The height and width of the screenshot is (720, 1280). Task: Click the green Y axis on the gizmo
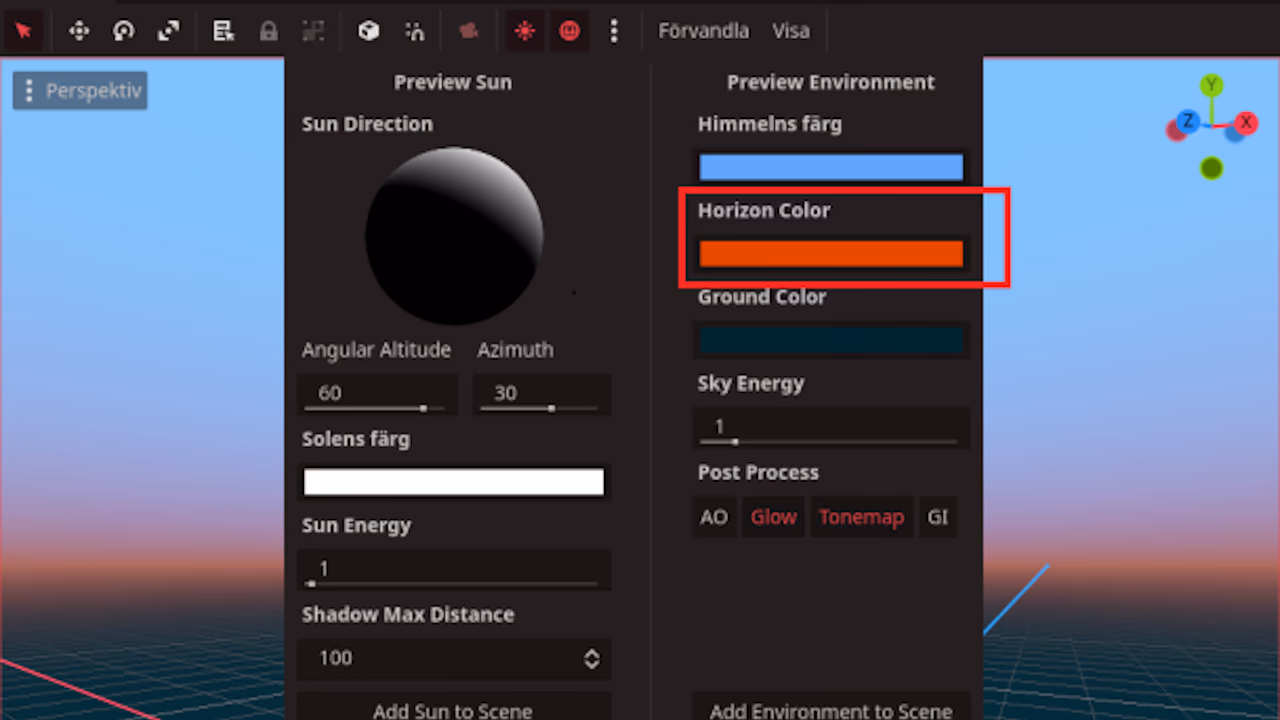point(1212,86)
